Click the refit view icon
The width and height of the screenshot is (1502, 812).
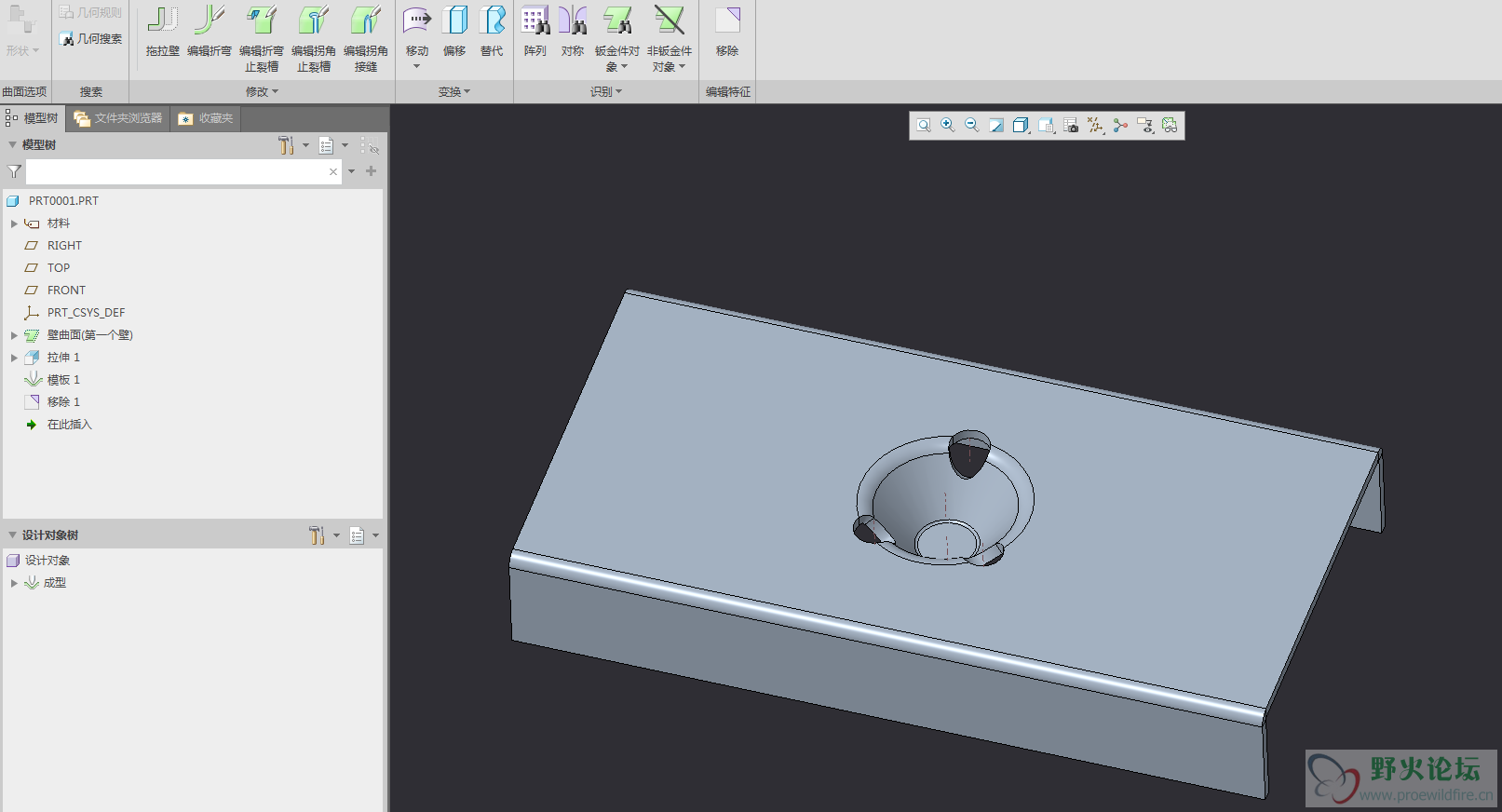[924, 126]
